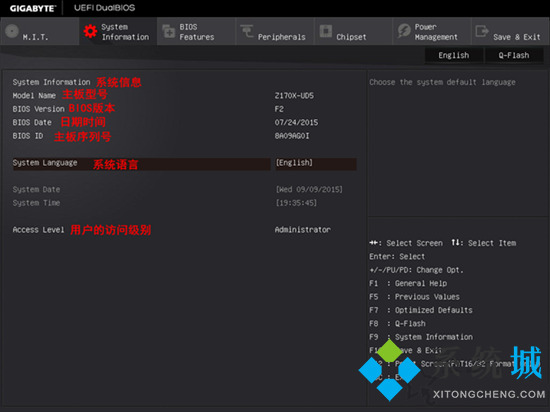550x412 pixels.
Task: Open the BIOS Features tab
Action: coord(196,32)
